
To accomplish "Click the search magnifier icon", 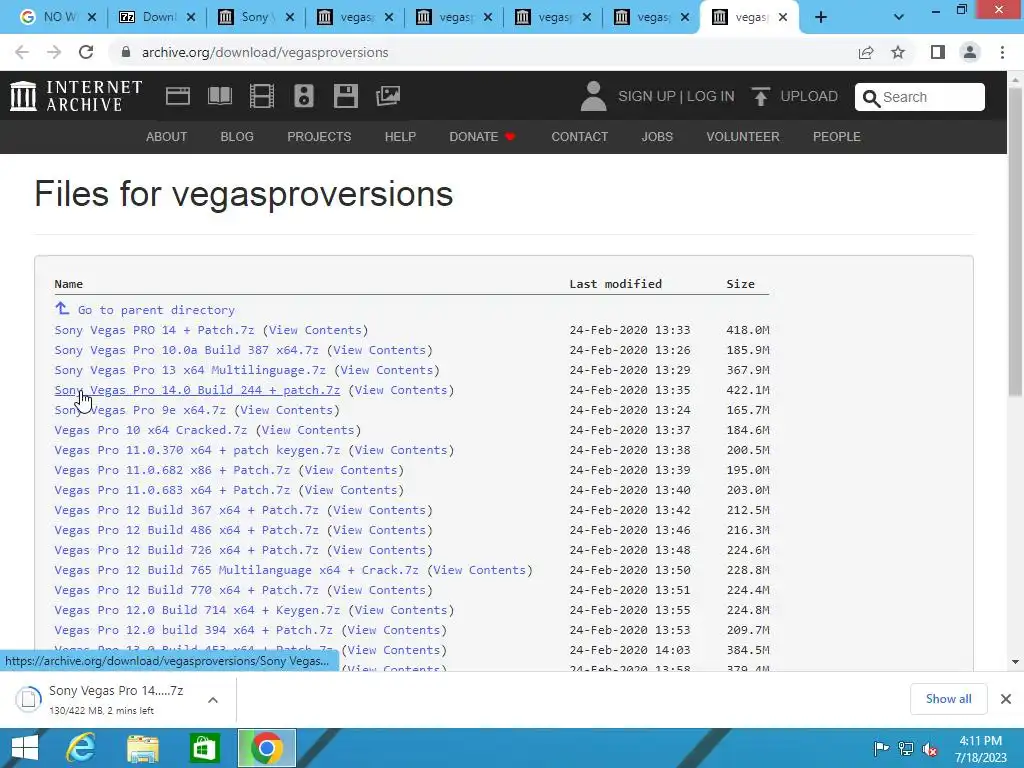I will point(871,98).
